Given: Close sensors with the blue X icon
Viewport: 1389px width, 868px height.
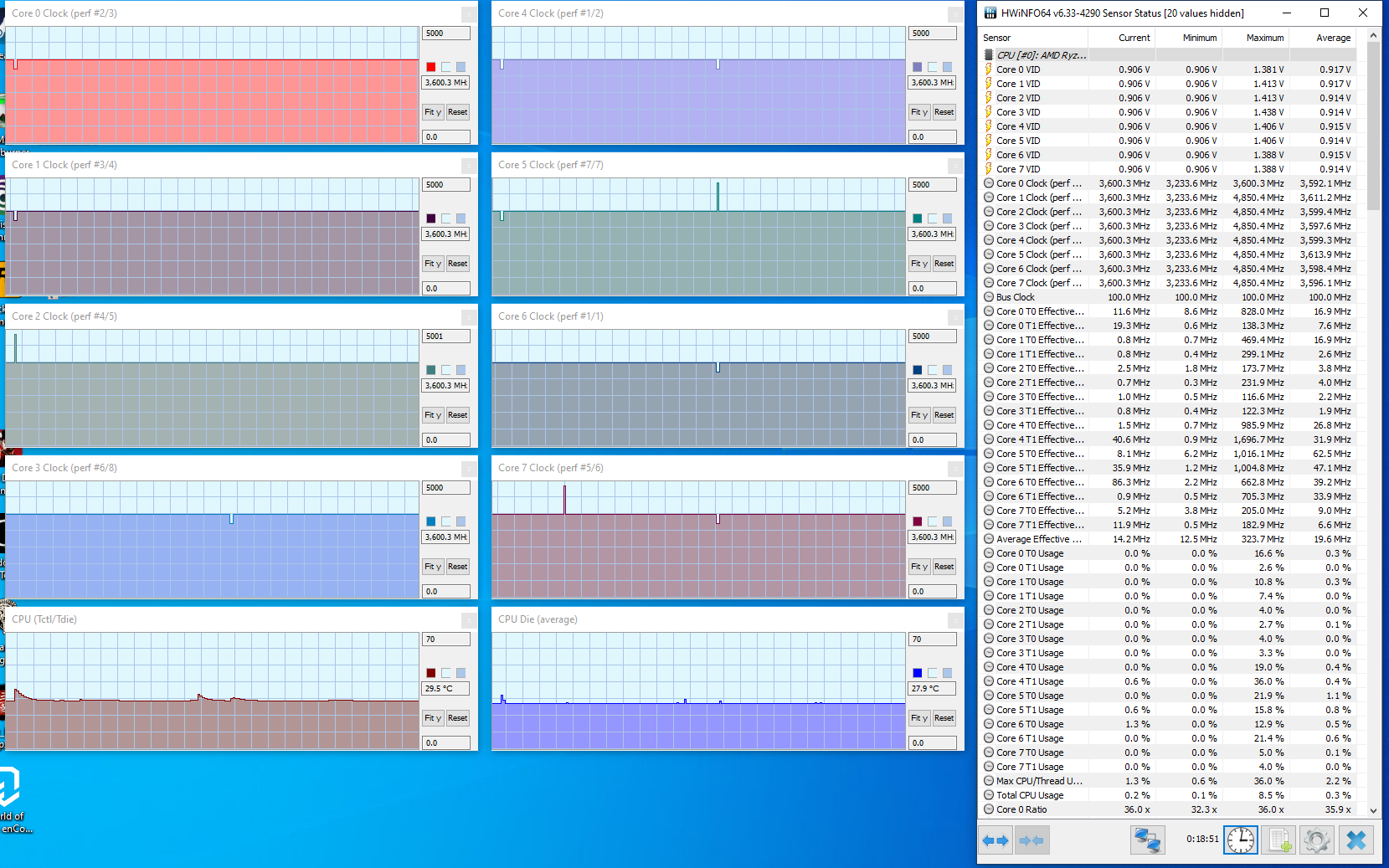Looking at the screenshot, I should tap(1356, 840).
